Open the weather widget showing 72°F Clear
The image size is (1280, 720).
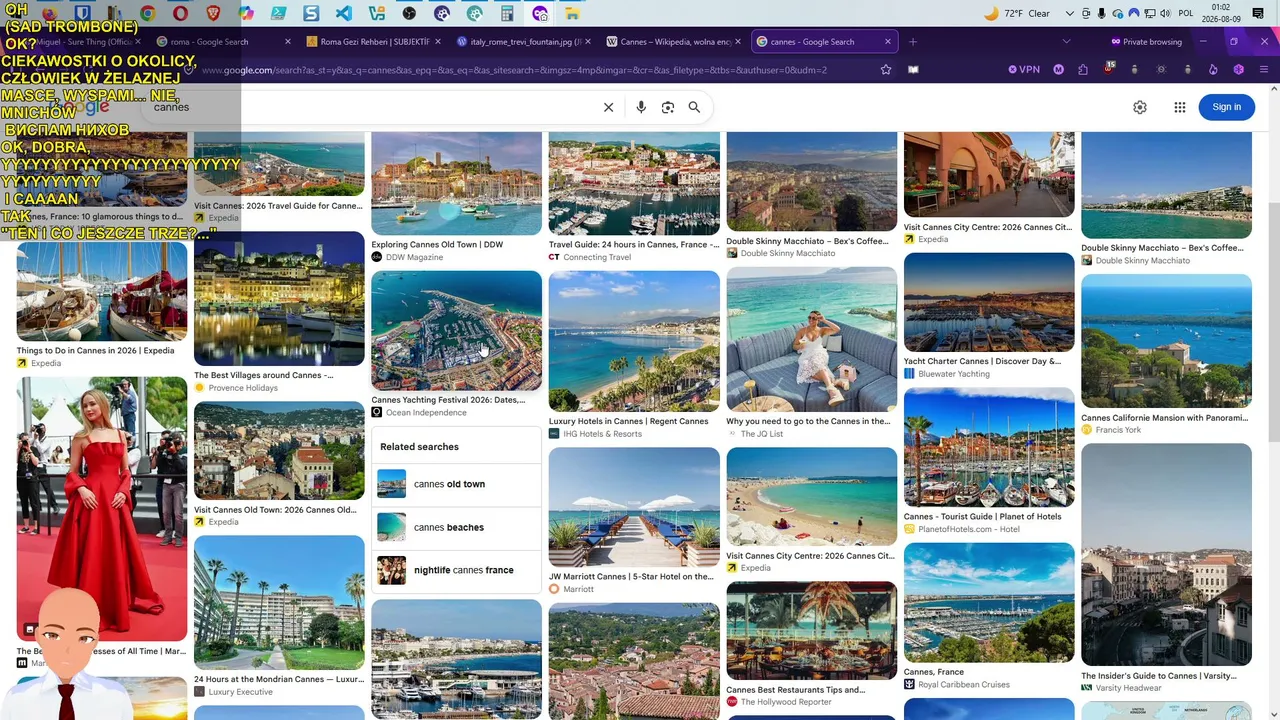click(x=1017, y=14)
